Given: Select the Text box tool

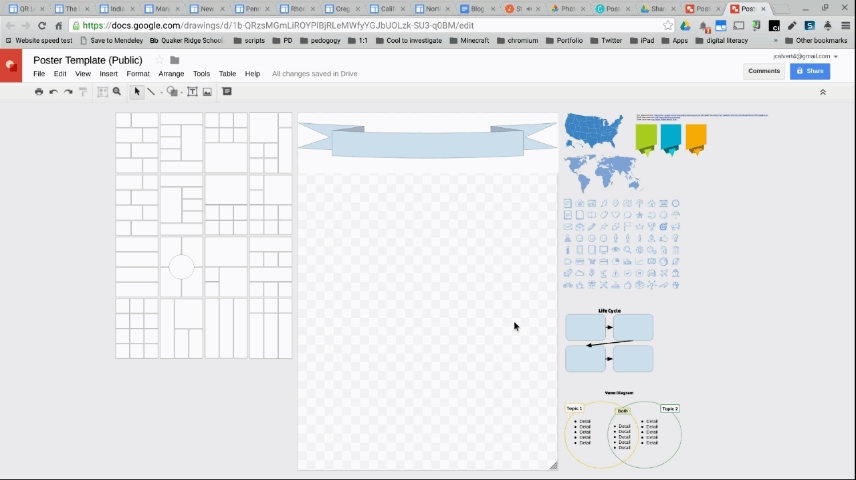Looking at the screenshot, I should click(192, 92).
